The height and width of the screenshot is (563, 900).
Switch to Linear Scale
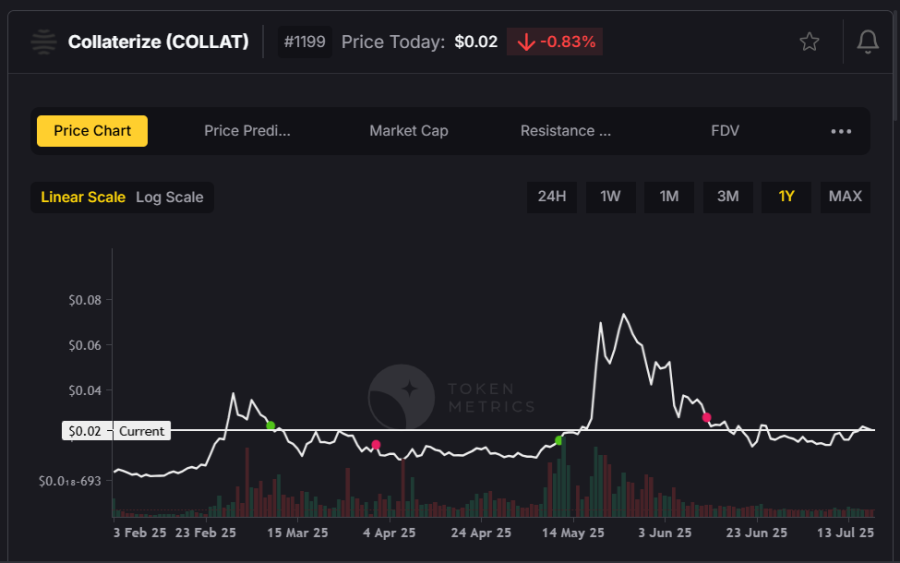(x=83, y=197)
